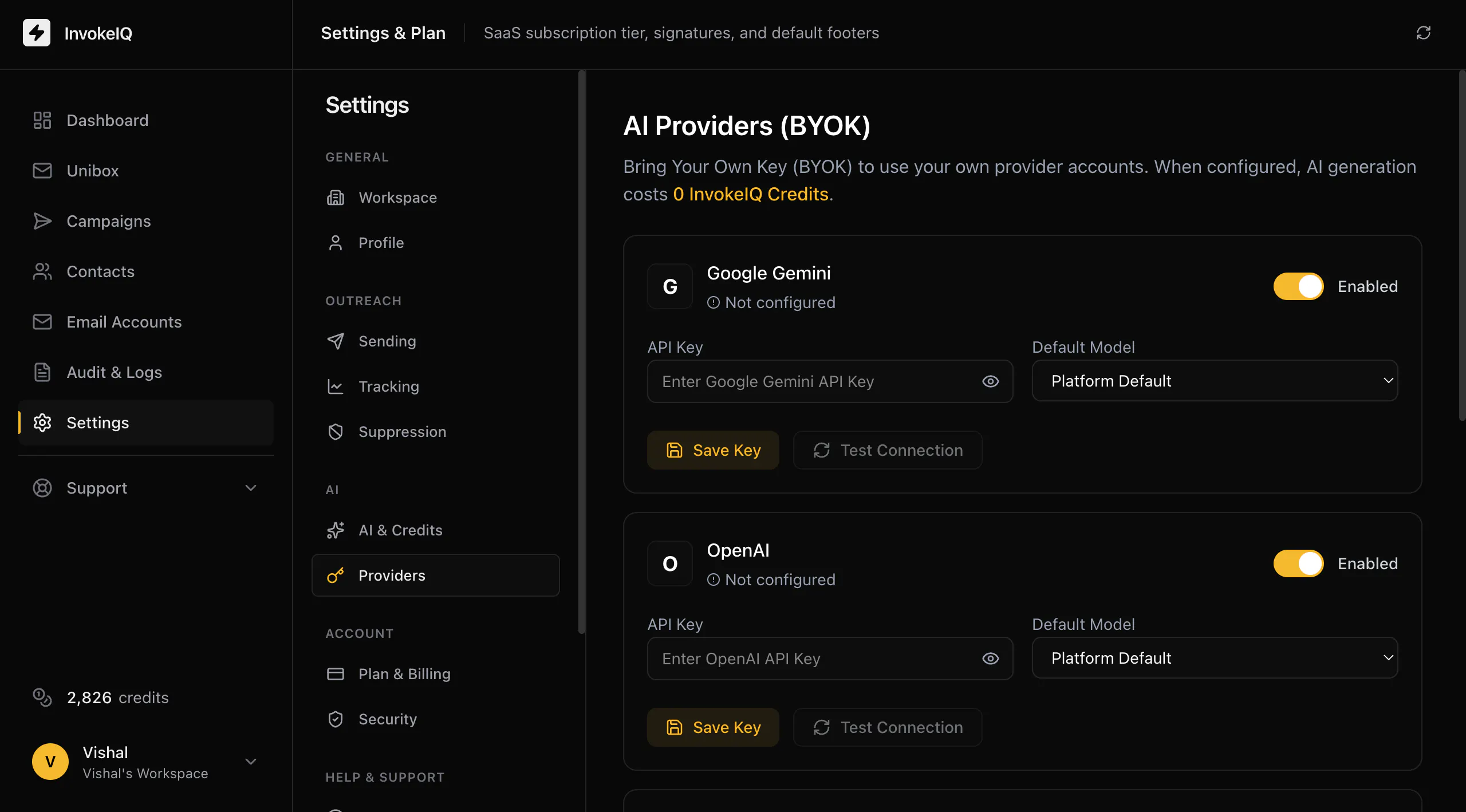Image resolution: width=1466 pixels, height=812 pixels.
Task: Save the Google Gemini key
Action: 714,450
